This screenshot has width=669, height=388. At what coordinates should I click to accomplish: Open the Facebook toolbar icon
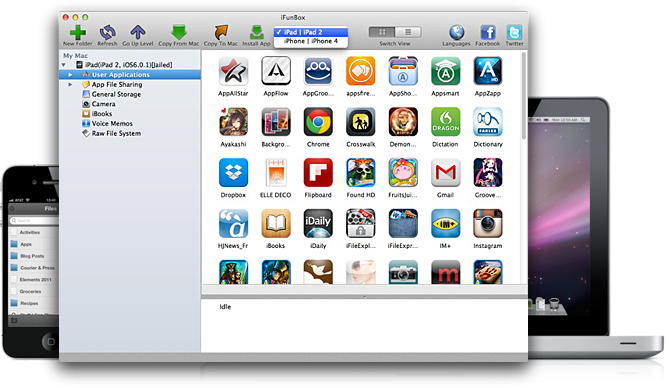tap(488, 32)
